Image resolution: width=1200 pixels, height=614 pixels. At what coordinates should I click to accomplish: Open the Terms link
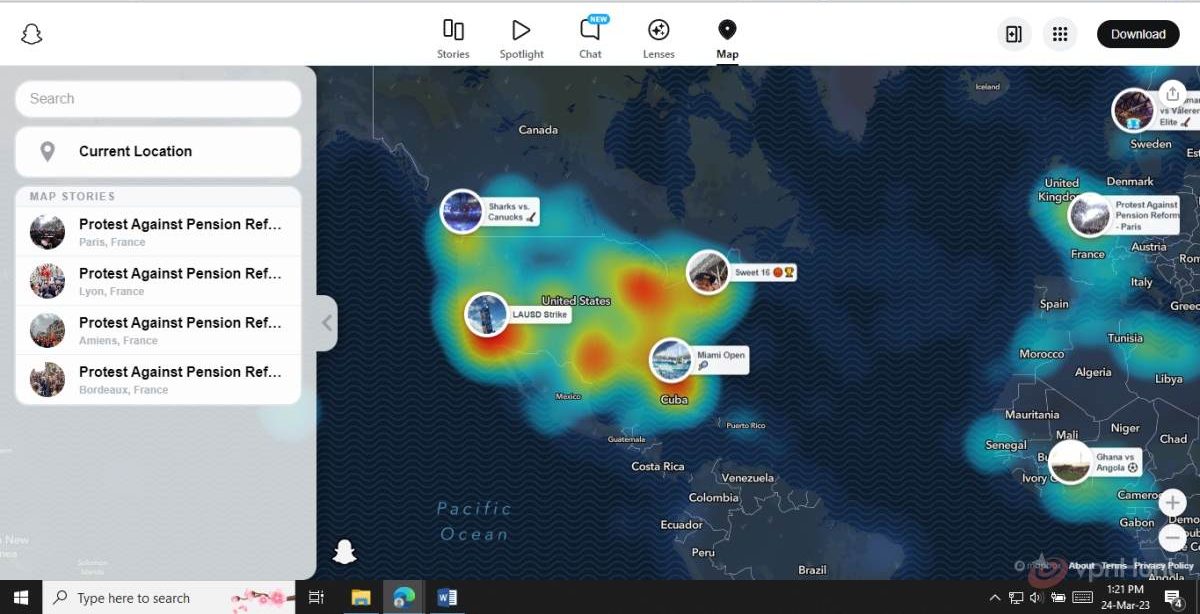click(1114, 566)
